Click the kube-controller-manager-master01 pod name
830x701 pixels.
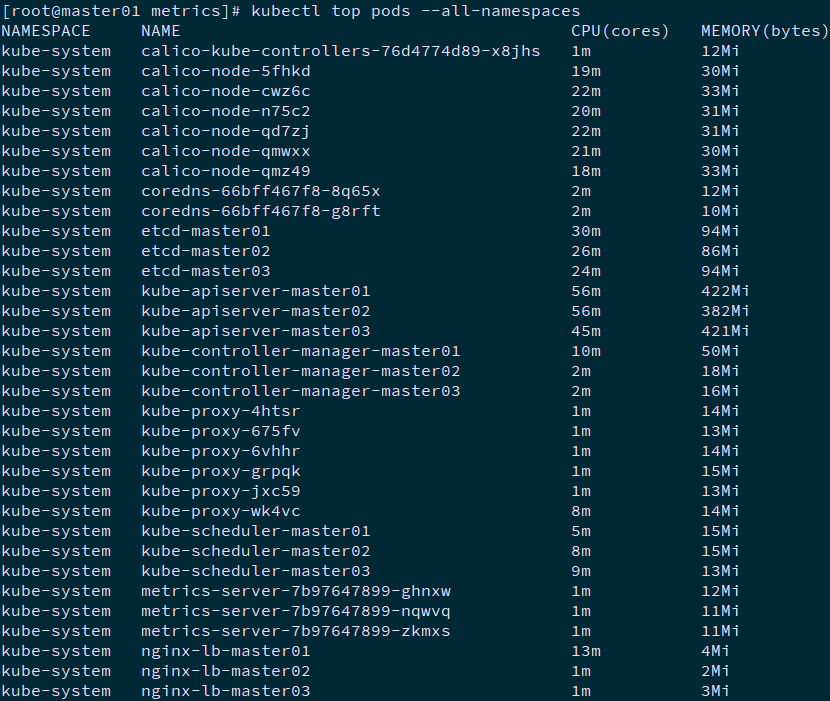click(300, 351)
